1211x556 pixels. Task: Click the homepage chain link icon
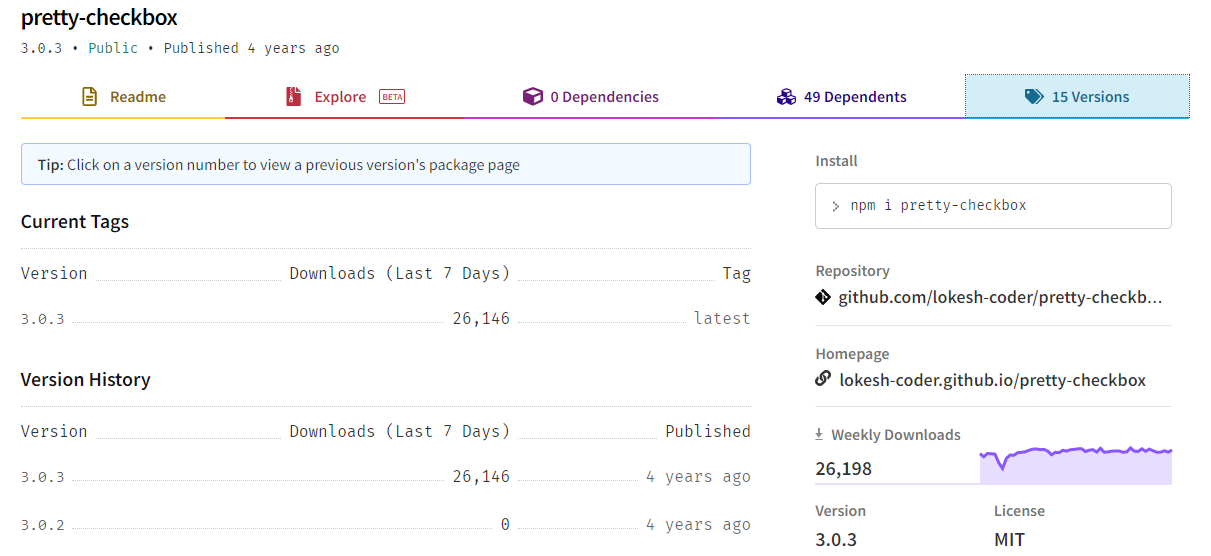click(x=823, y=379)
